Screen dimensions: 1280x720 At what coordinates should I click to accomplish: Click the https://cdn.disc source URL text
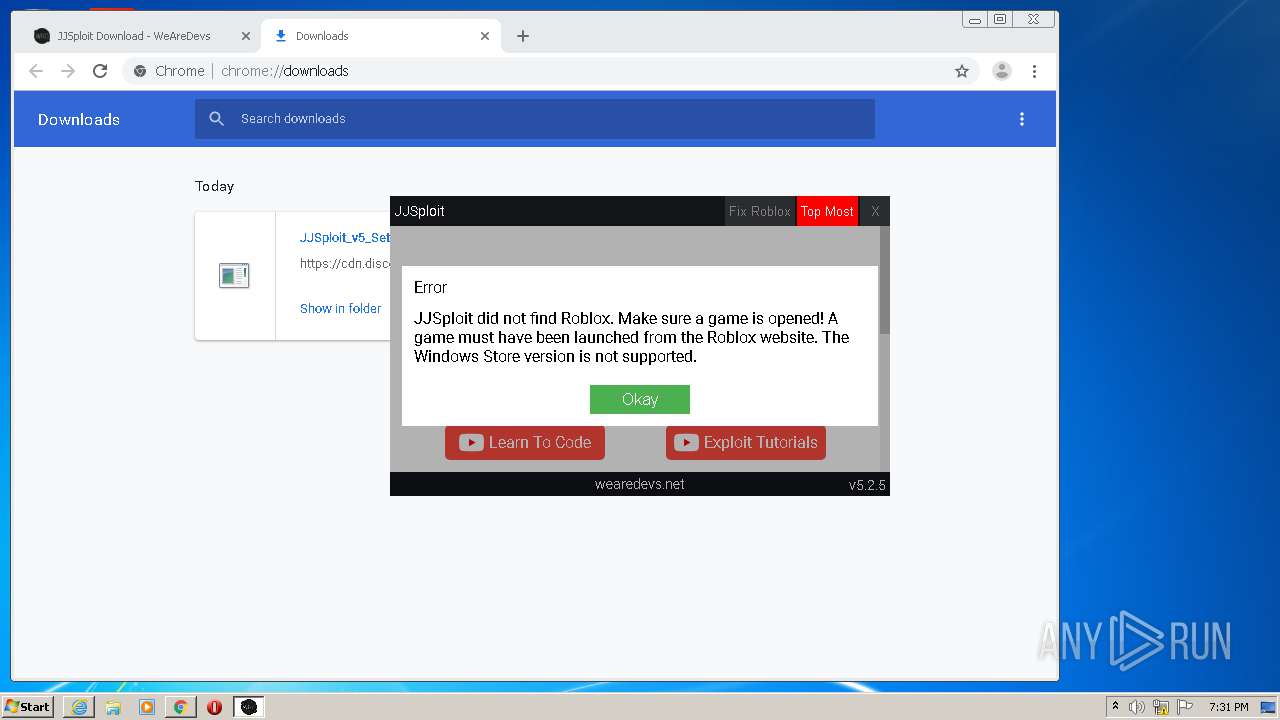pos(345,264)
